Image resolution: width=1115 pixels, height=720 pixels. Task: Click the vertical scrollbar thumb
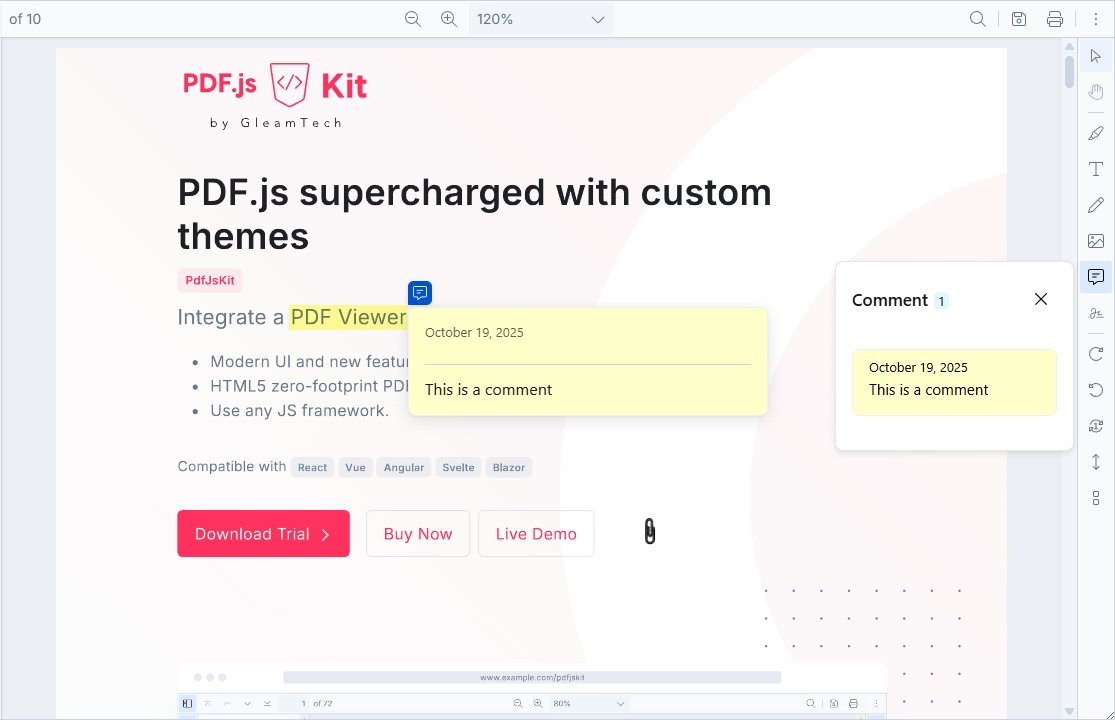(1069, 71)
